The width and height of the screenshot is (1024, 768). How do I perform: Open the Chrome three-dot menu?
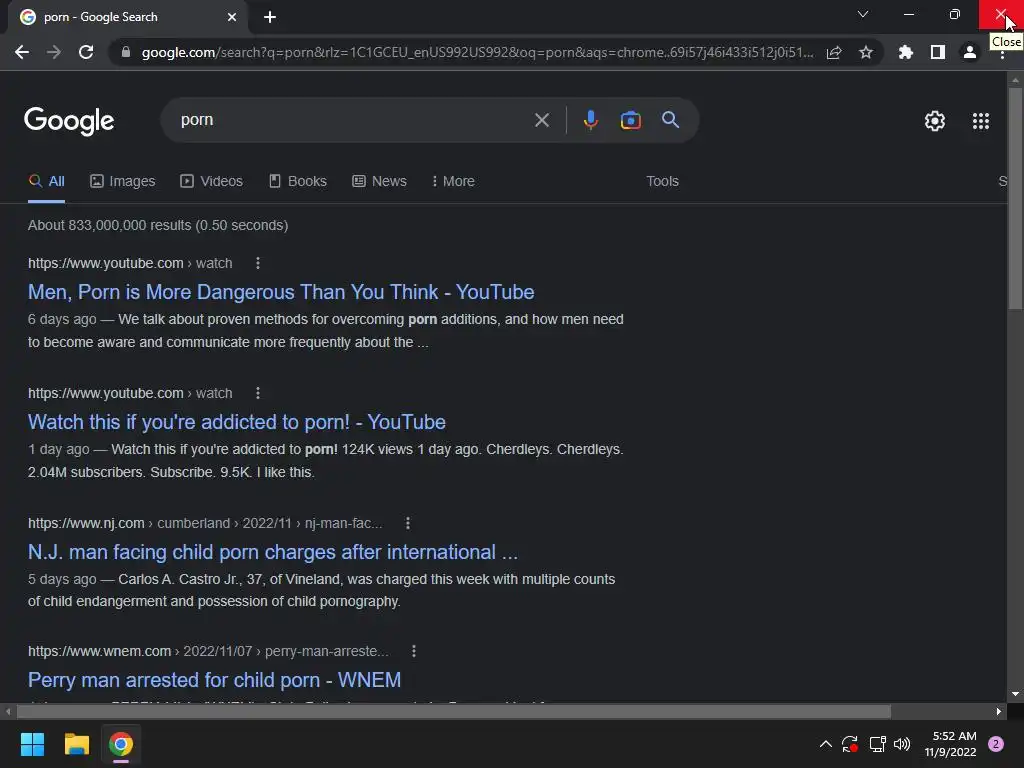point(1002,55)
